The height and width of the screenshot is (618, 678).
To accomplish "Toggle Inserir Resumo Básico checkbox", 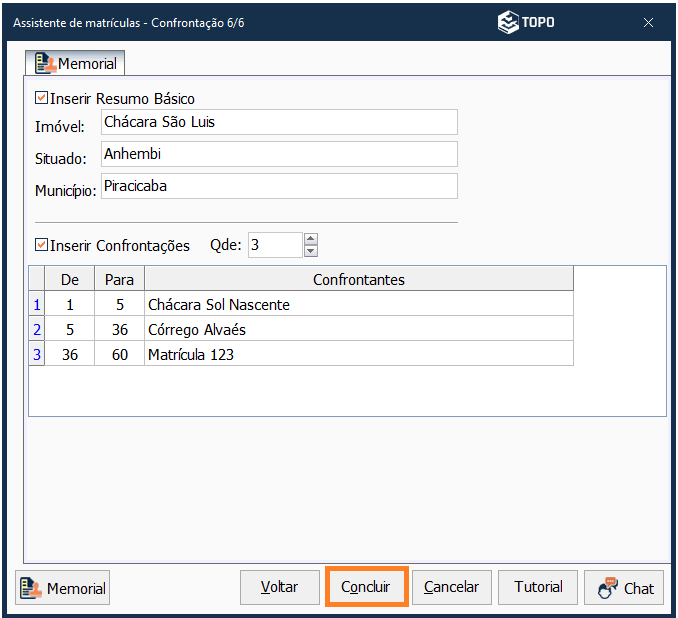I will click(41, 99).
